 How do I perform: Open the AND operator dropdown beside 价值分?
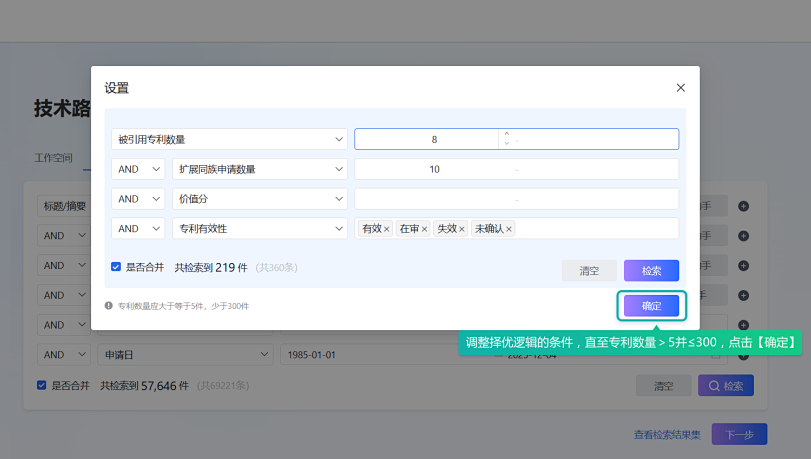138,199
